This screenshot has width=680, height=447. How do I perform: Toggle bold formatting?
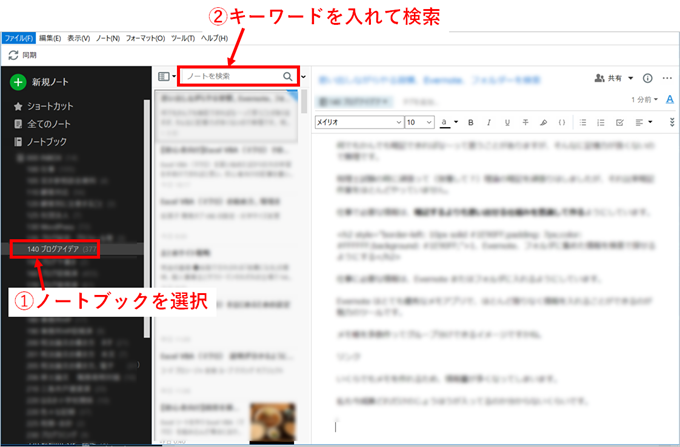tap(471, 123)
